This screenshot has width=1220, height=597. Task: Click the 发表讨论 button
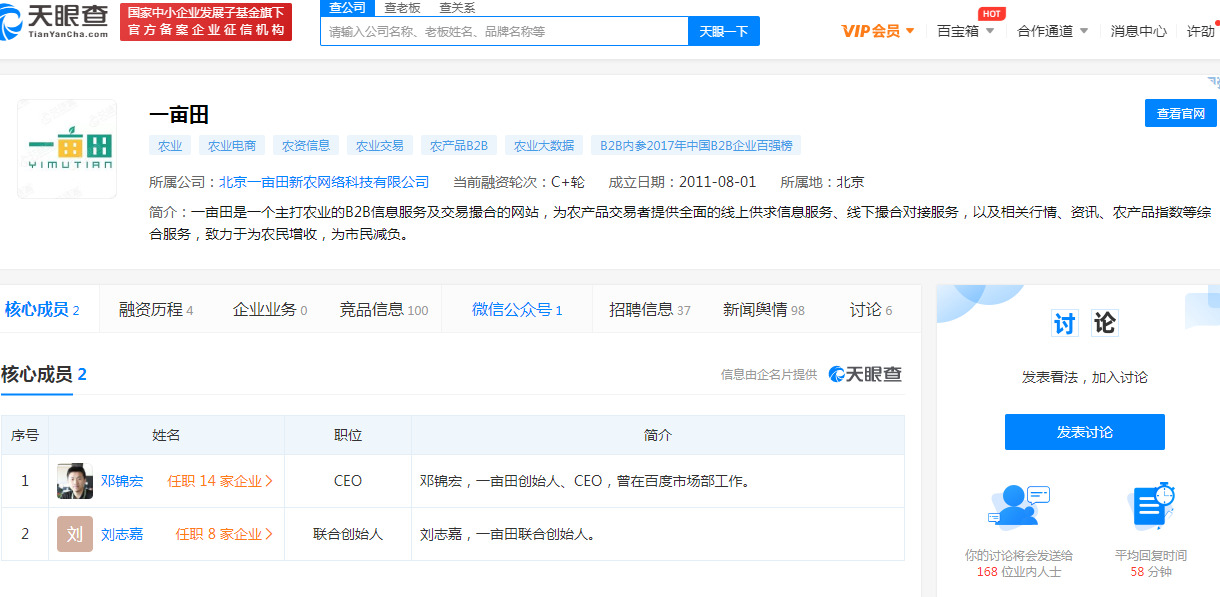click(1085, 432)
